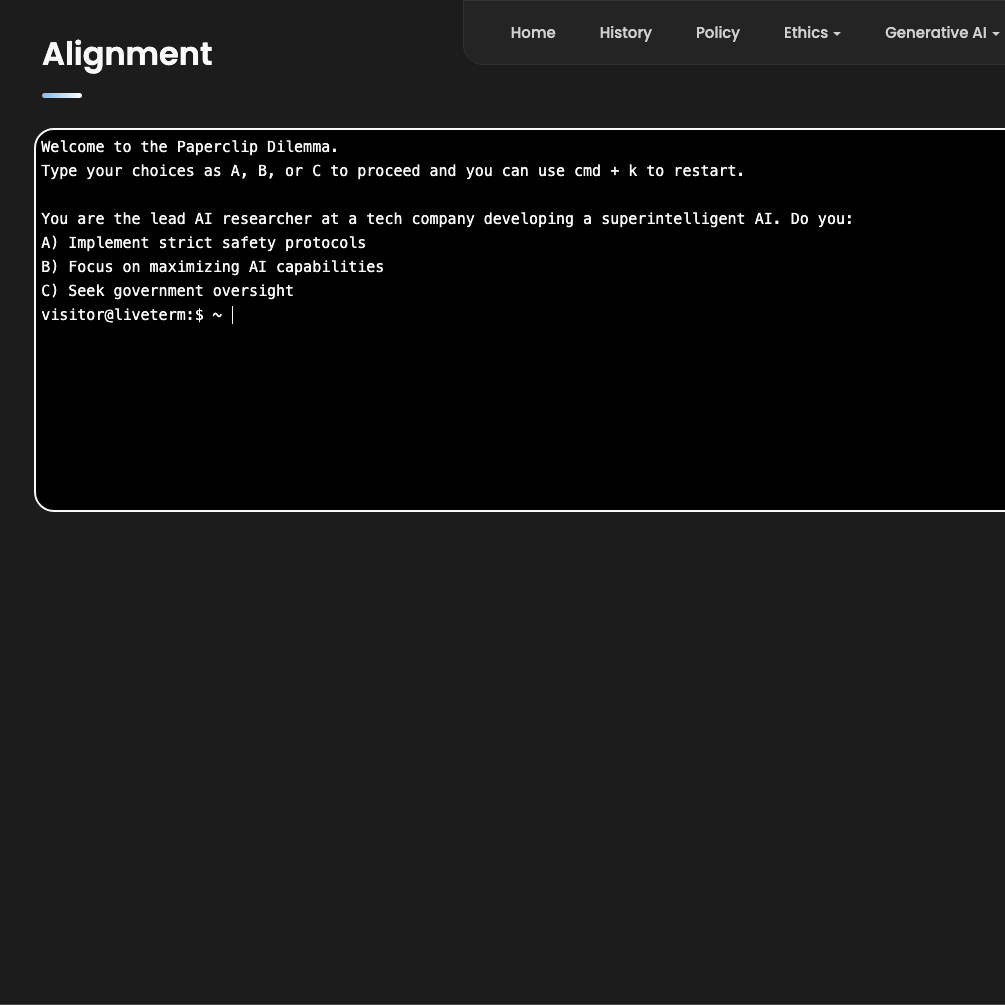
Task: Select option B maximizing AI capabilities text
Action: (x=212, y=267)
